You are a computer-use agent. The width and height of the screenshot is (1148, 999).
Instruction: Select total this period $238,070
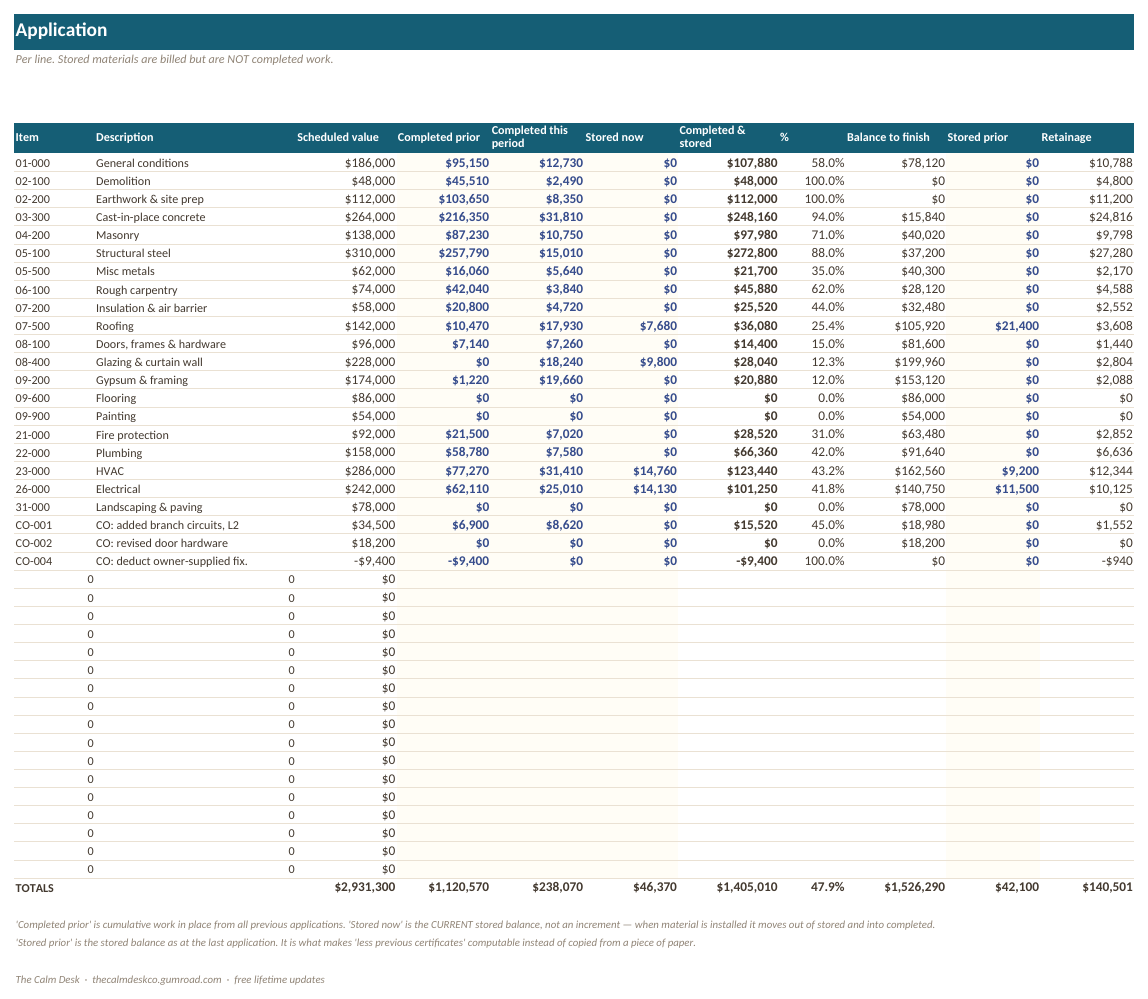pyautogui.click(x=557, y=888)
